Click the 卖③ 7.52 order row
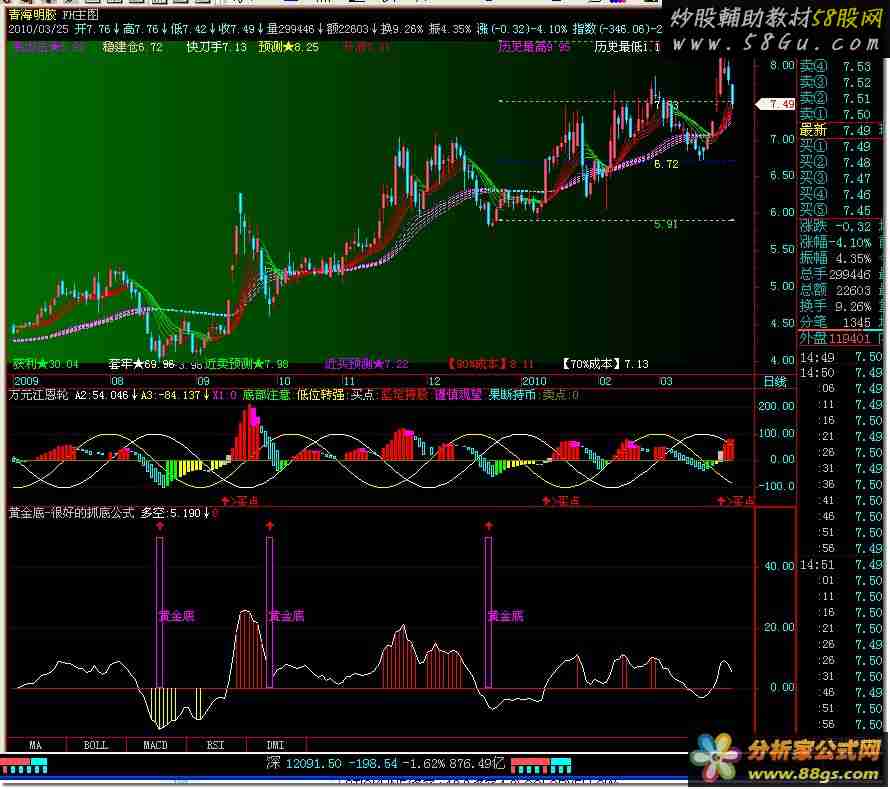 836,82
